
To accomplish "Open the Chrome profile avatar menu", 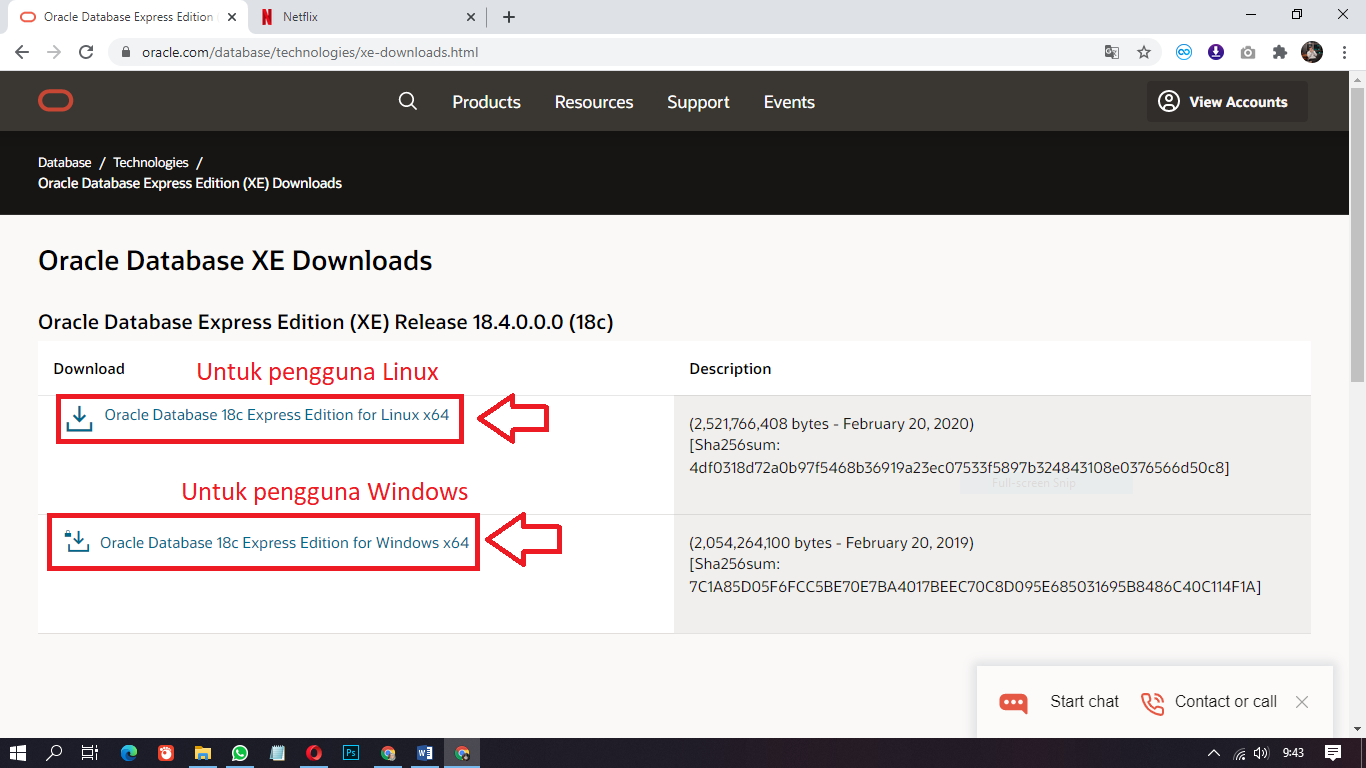I will point(1311,52).
